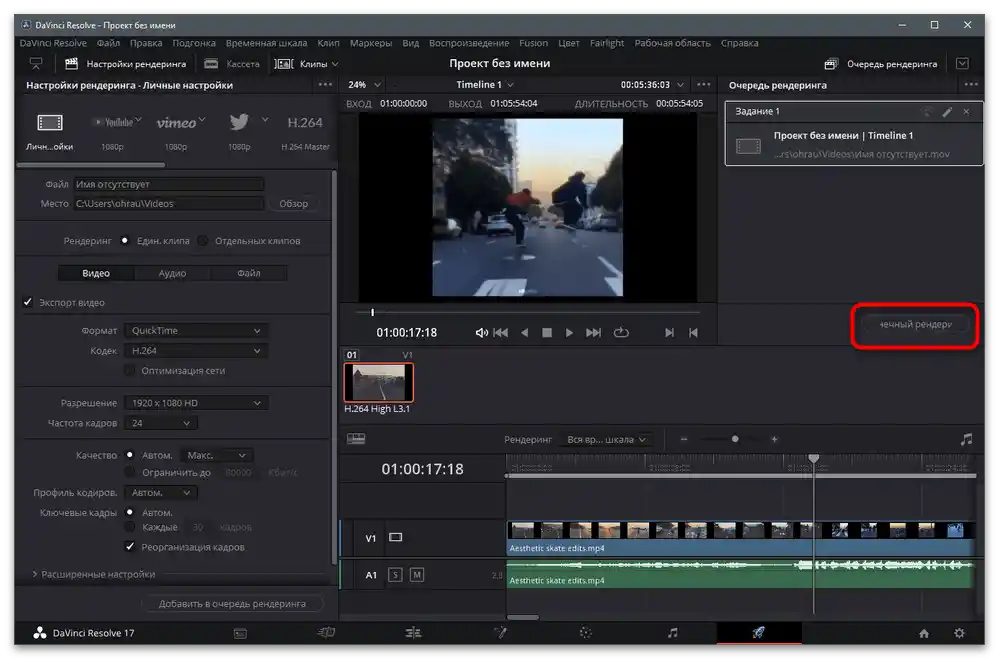Select Един. клипа render option

[125, 240]
